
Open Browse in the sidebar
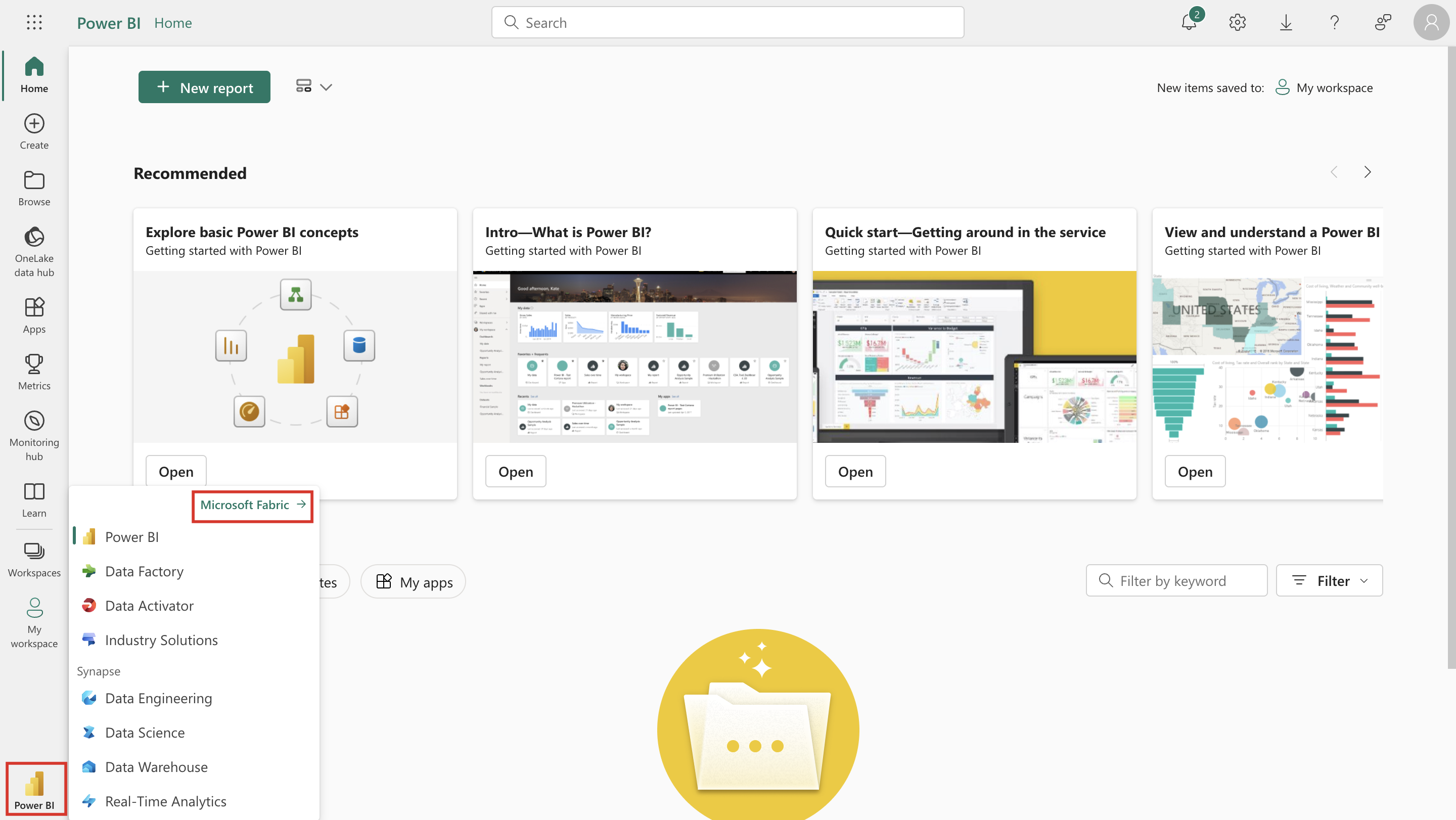click(34, 188)
